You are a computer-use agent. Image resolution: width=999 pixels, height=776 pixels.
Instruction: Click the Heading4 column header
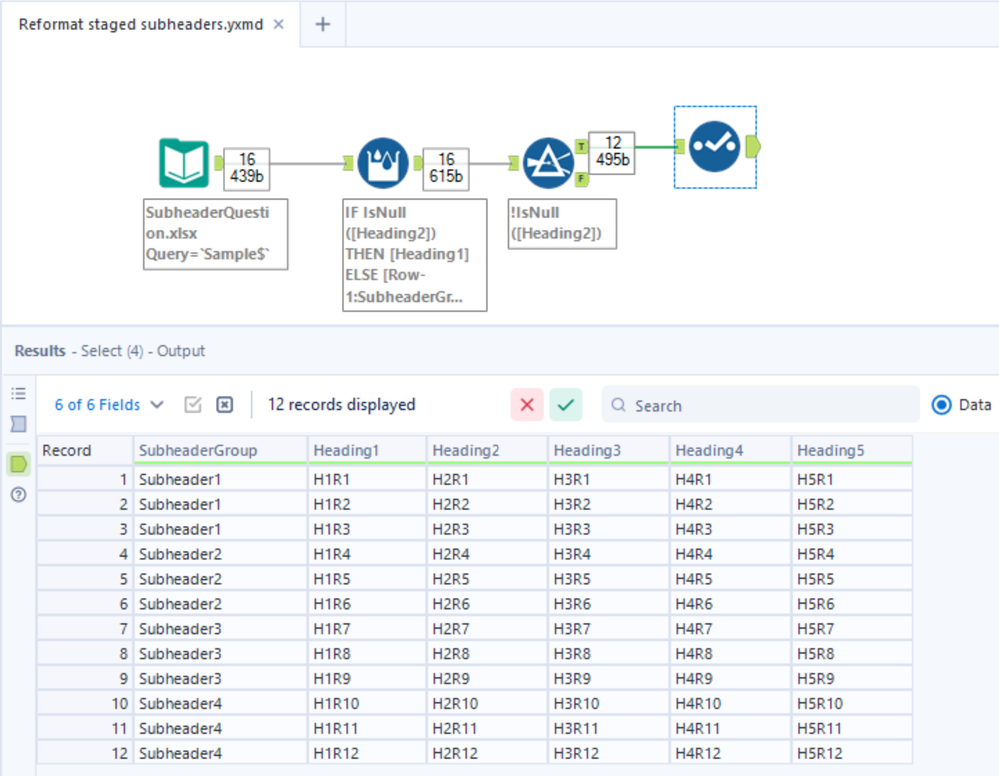pos(730,450)
